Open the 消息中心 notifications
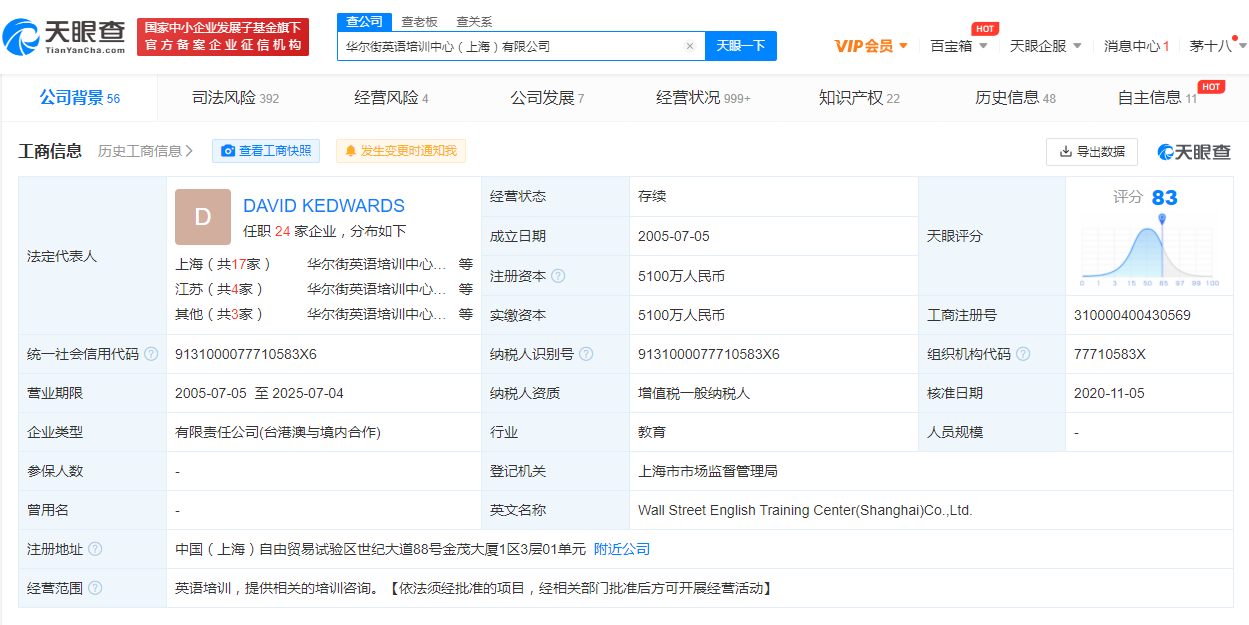The image size is (1249, 625). [1136, 46]
